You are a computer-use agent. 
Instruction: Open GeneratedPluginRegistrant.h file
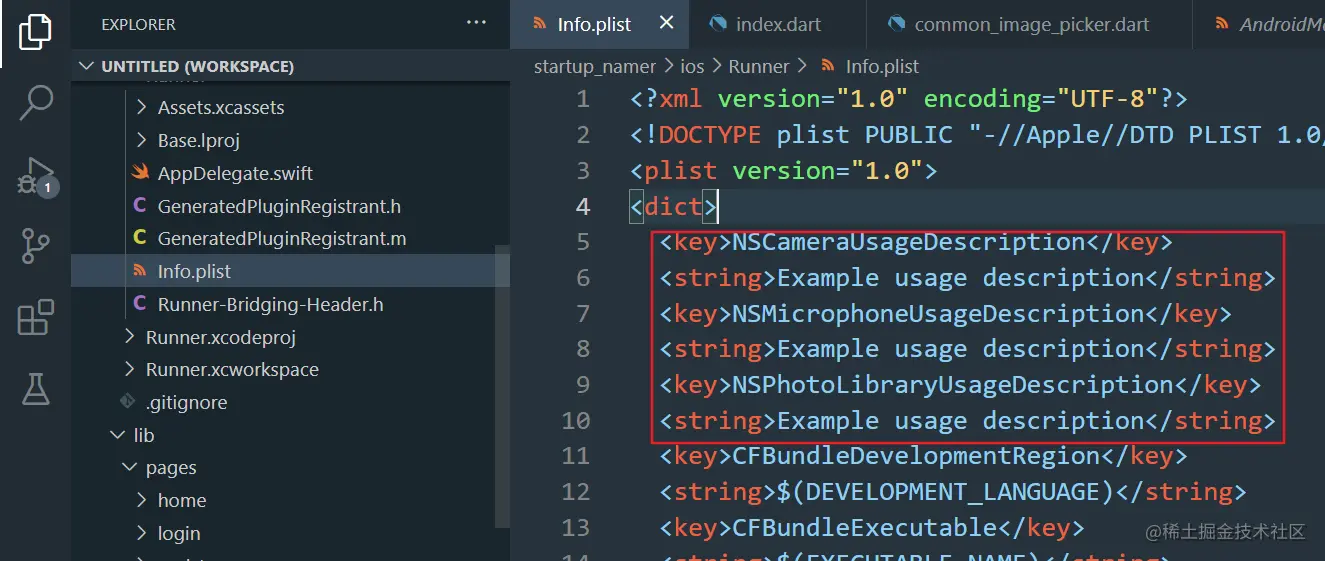(x=279, y=206)
